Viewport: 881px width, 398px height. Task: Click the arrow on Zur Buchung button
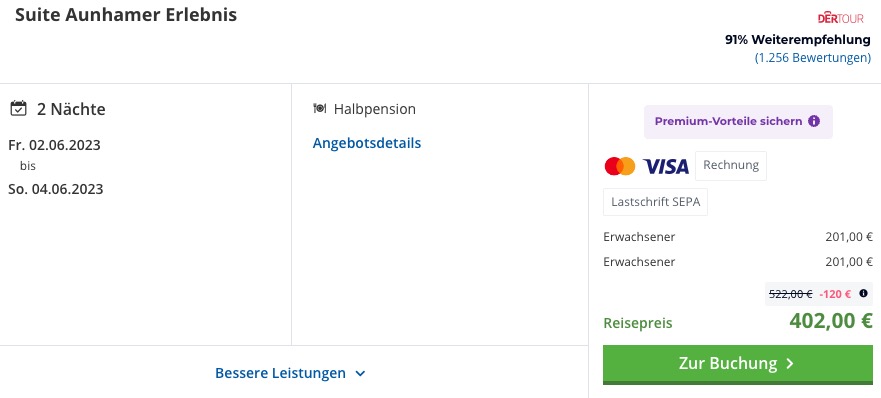[789, 364]
